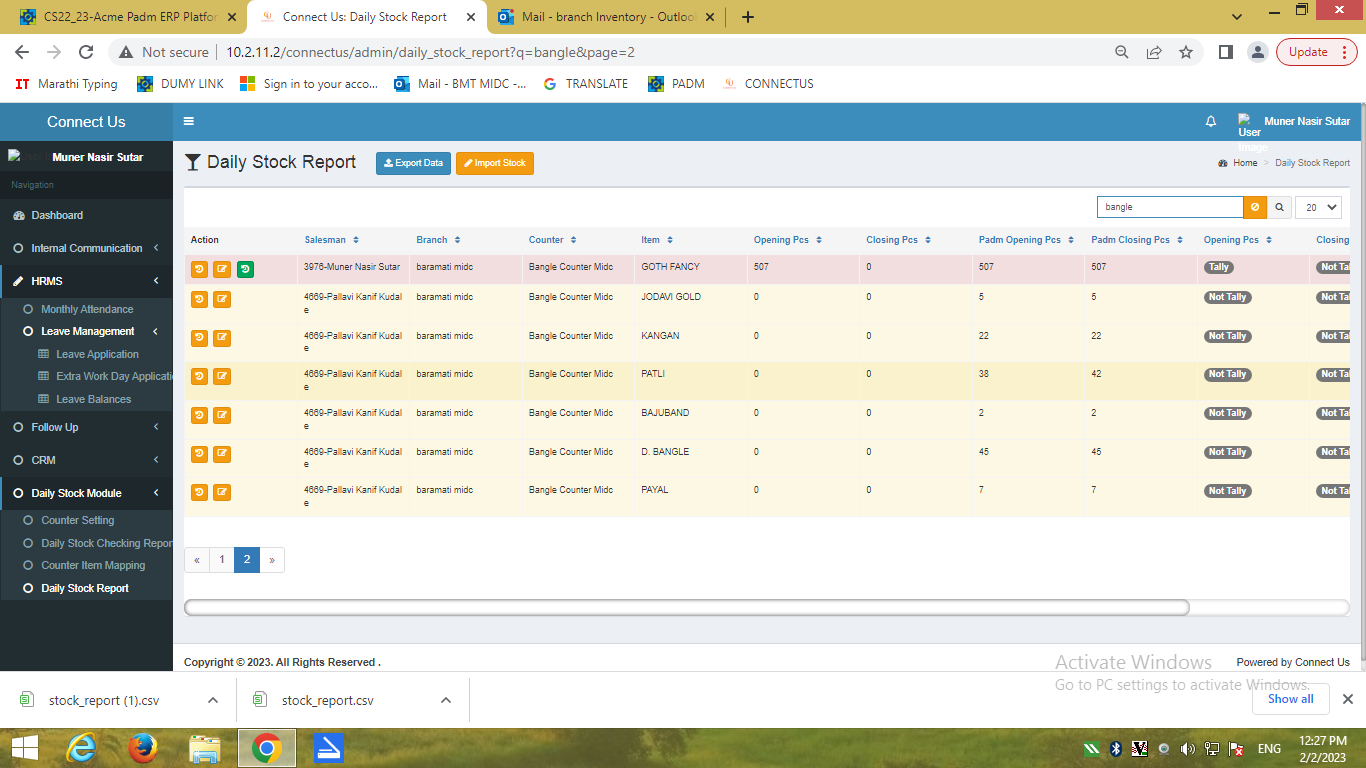The height and width of the screenshot is (768, 1366).
Task: Click search field containing bangle
Action: tap(1170, 207)
